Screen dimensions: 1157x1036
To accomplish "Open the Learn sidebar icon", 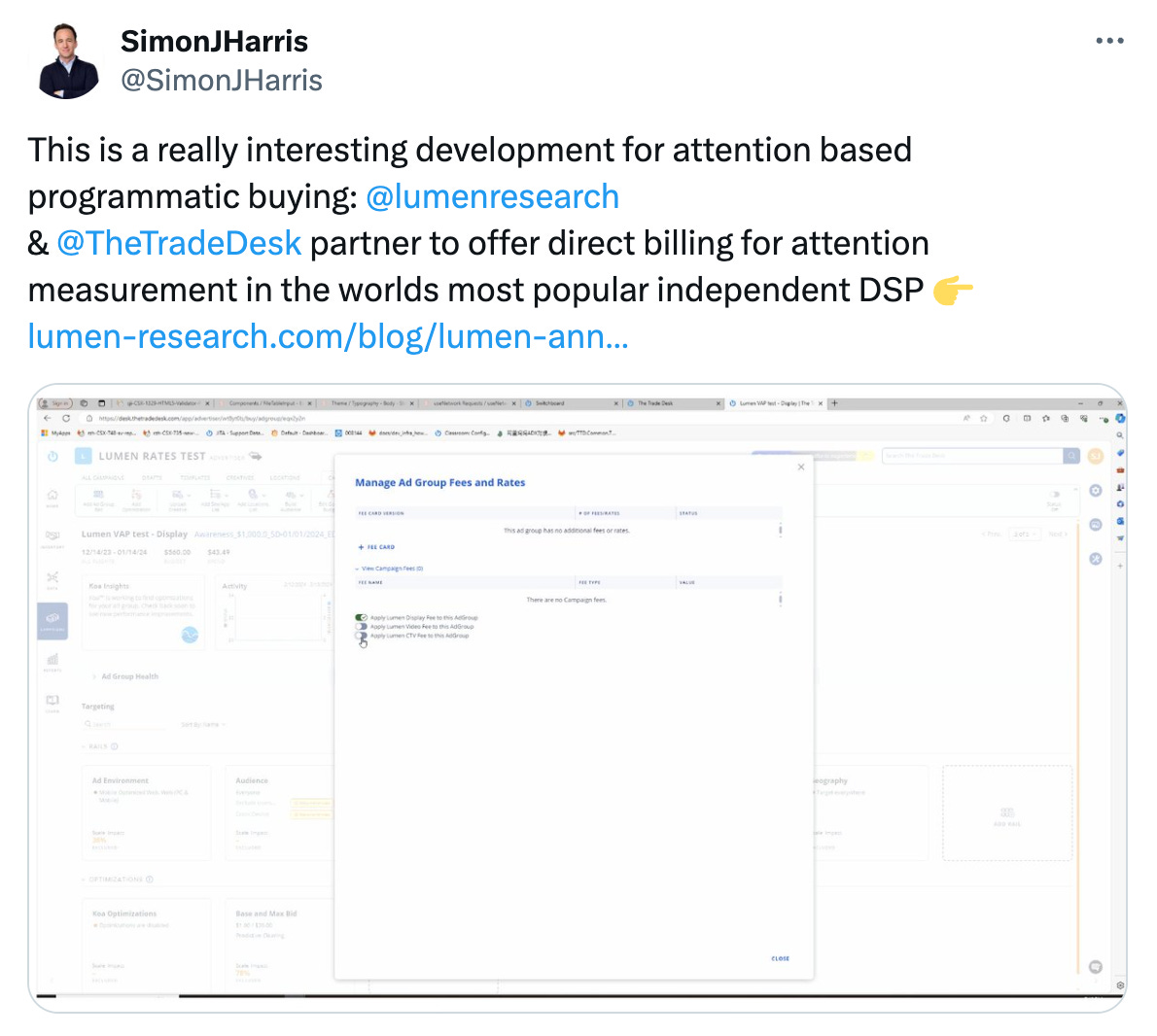I will (x=53, y=703).
